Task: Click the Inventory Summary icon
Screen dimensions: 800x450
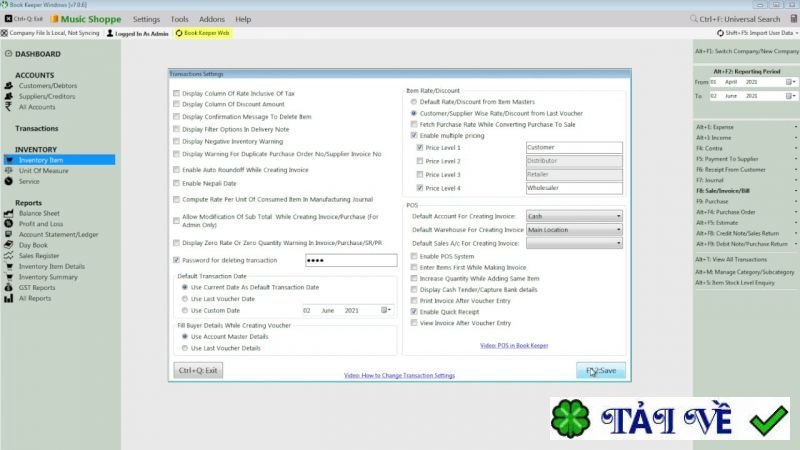Action: point(9,277)
